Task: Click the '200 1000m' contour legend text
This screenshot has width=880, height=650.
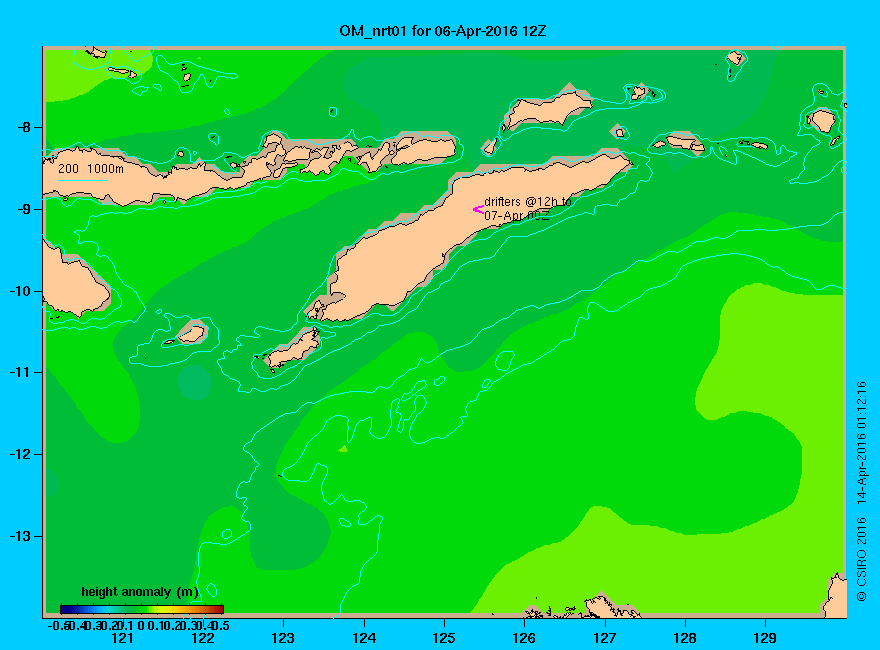Action: pos(91,168)
